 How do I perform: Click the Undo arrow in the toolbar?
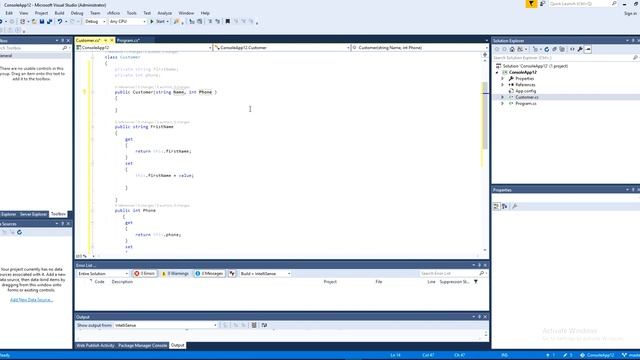click(60, 21)
